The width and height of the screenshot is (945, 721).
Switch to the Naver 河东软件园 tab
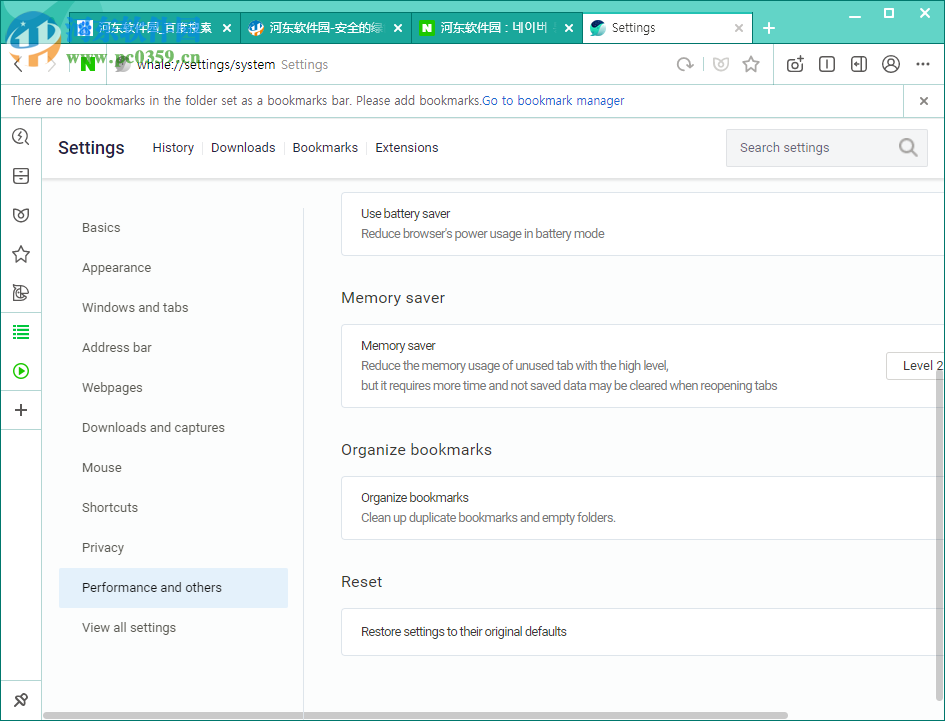pos(497,28)
